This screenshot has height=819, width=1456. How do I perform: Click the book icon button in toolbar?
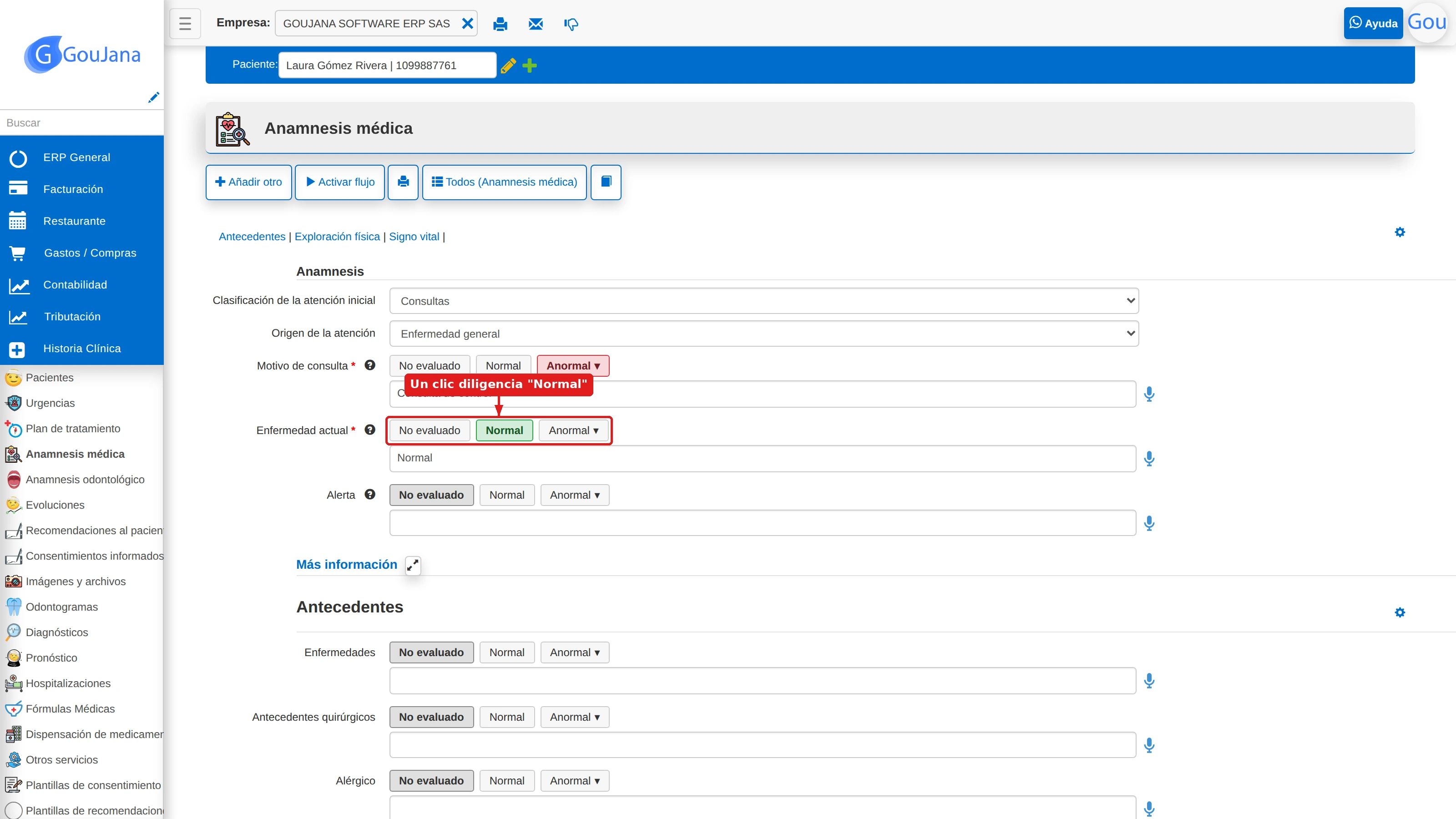click(606, 182)
